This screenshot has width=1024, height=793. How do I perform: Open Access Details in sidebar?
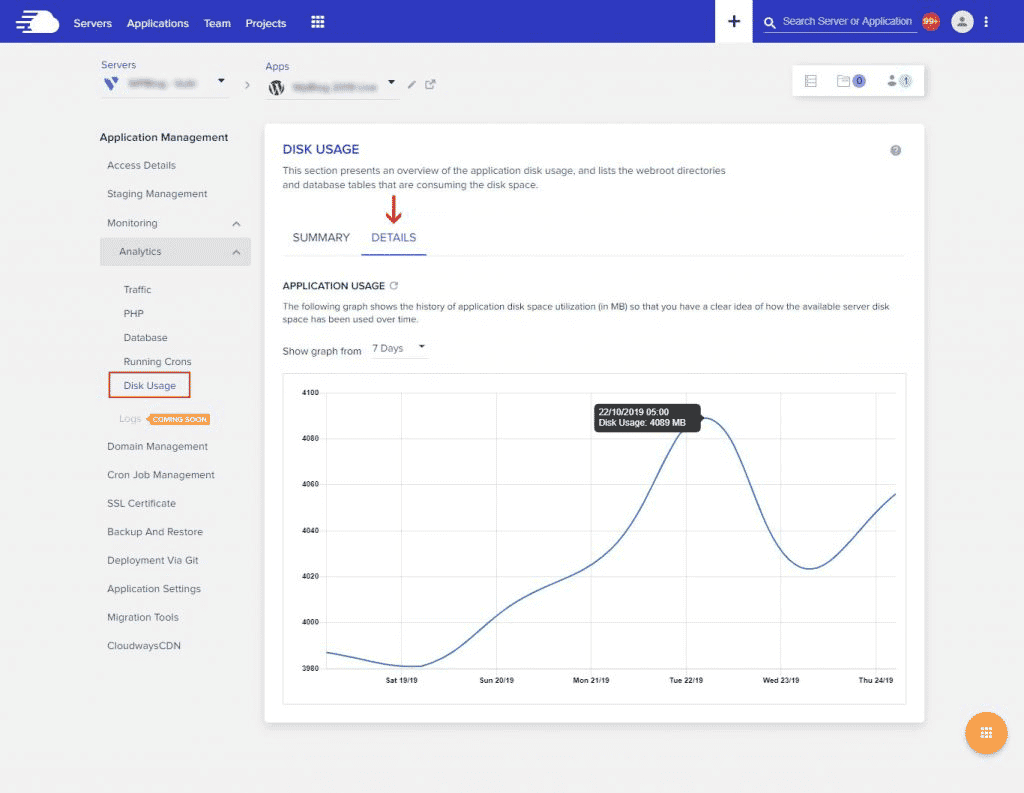pyautogui.click(x=141, y=165)
